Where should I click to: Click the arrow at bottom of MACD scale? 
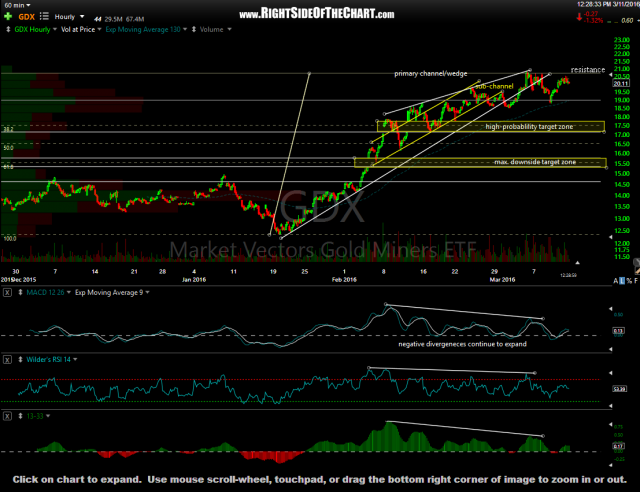611,349
